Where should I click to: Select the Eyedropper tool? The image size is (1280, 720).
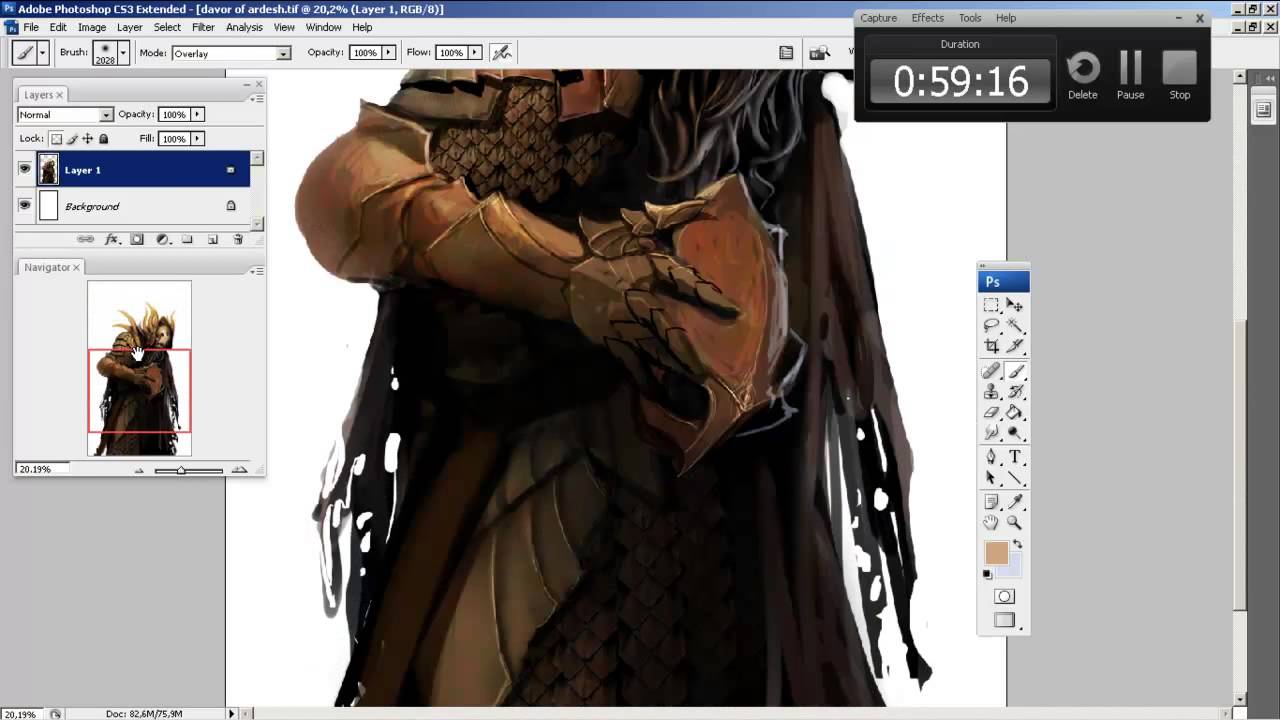(1015, 502)
